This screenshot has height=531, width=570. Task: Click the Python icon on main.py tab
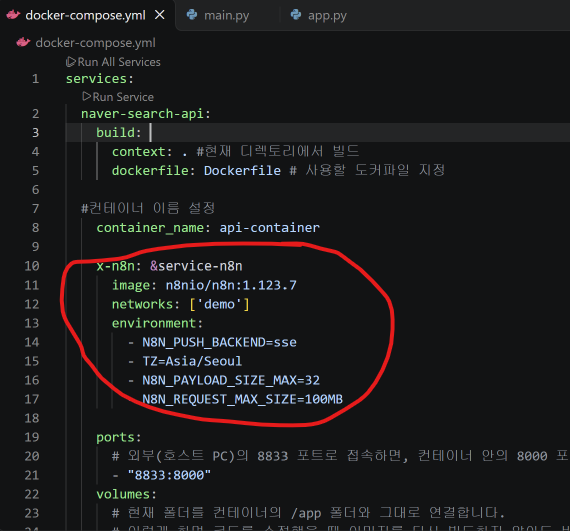point(192,15)
